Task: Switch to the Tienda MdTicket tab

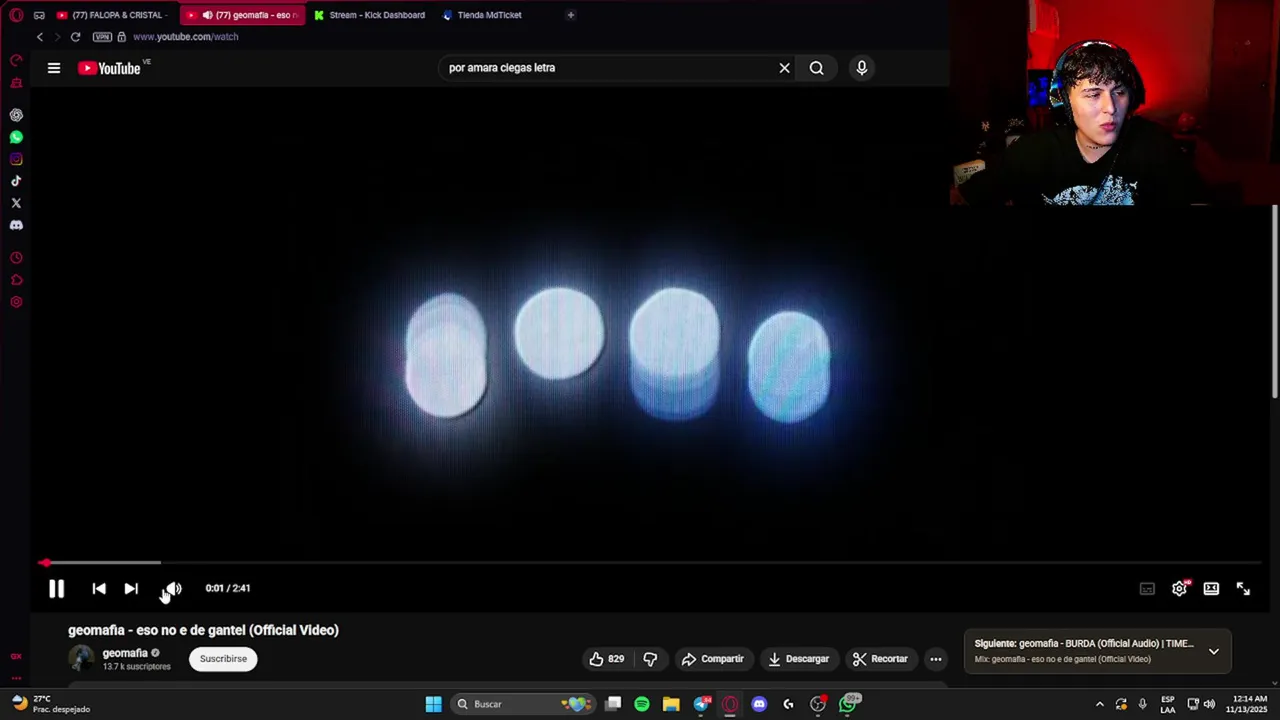Action: 488,15
